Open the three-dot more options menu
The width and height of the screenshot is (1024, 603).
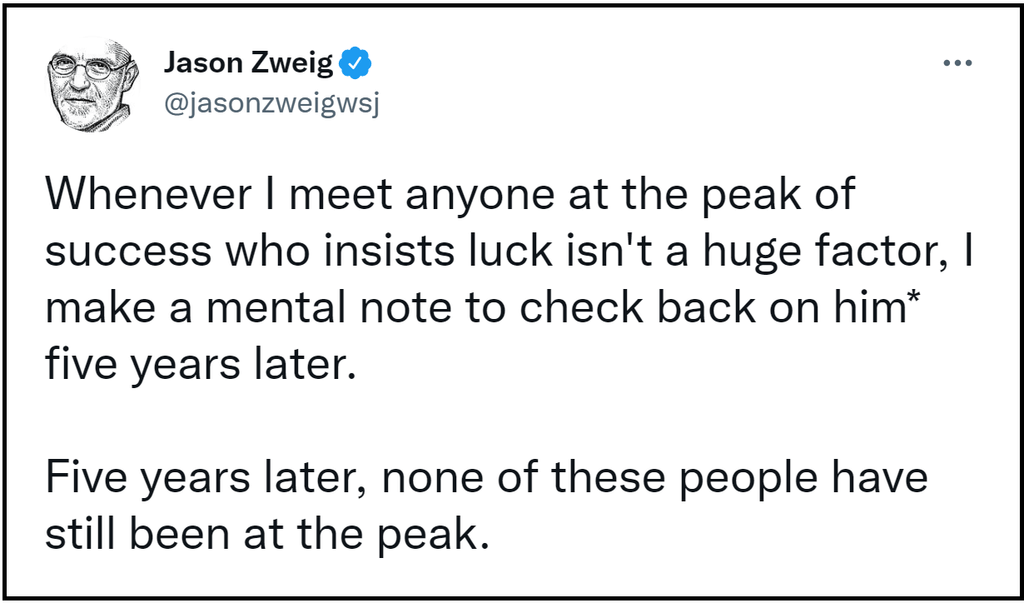[958, 63]
